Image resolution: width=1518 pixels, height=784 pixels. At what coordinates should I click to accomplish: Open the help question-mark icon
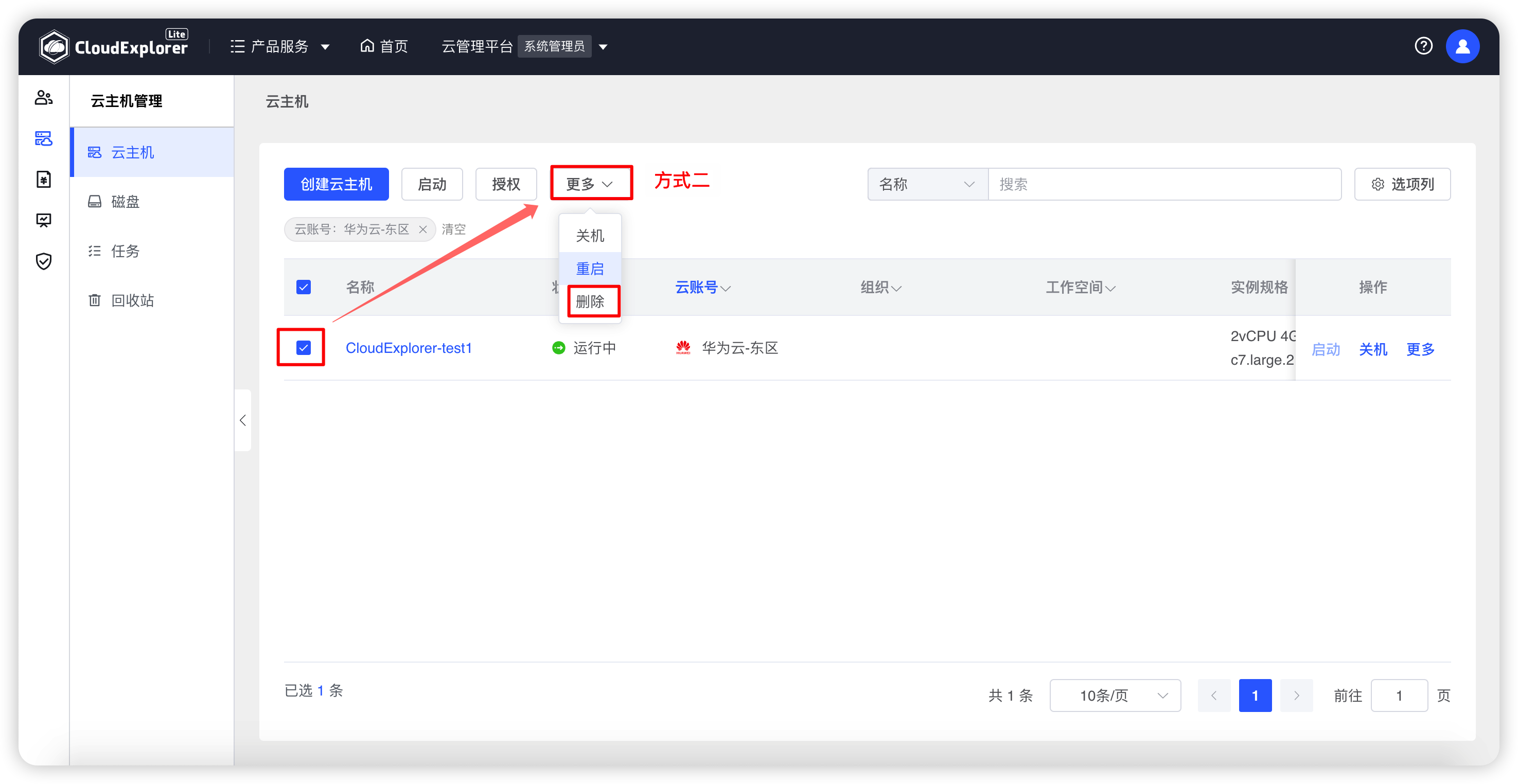[1423, 46]
